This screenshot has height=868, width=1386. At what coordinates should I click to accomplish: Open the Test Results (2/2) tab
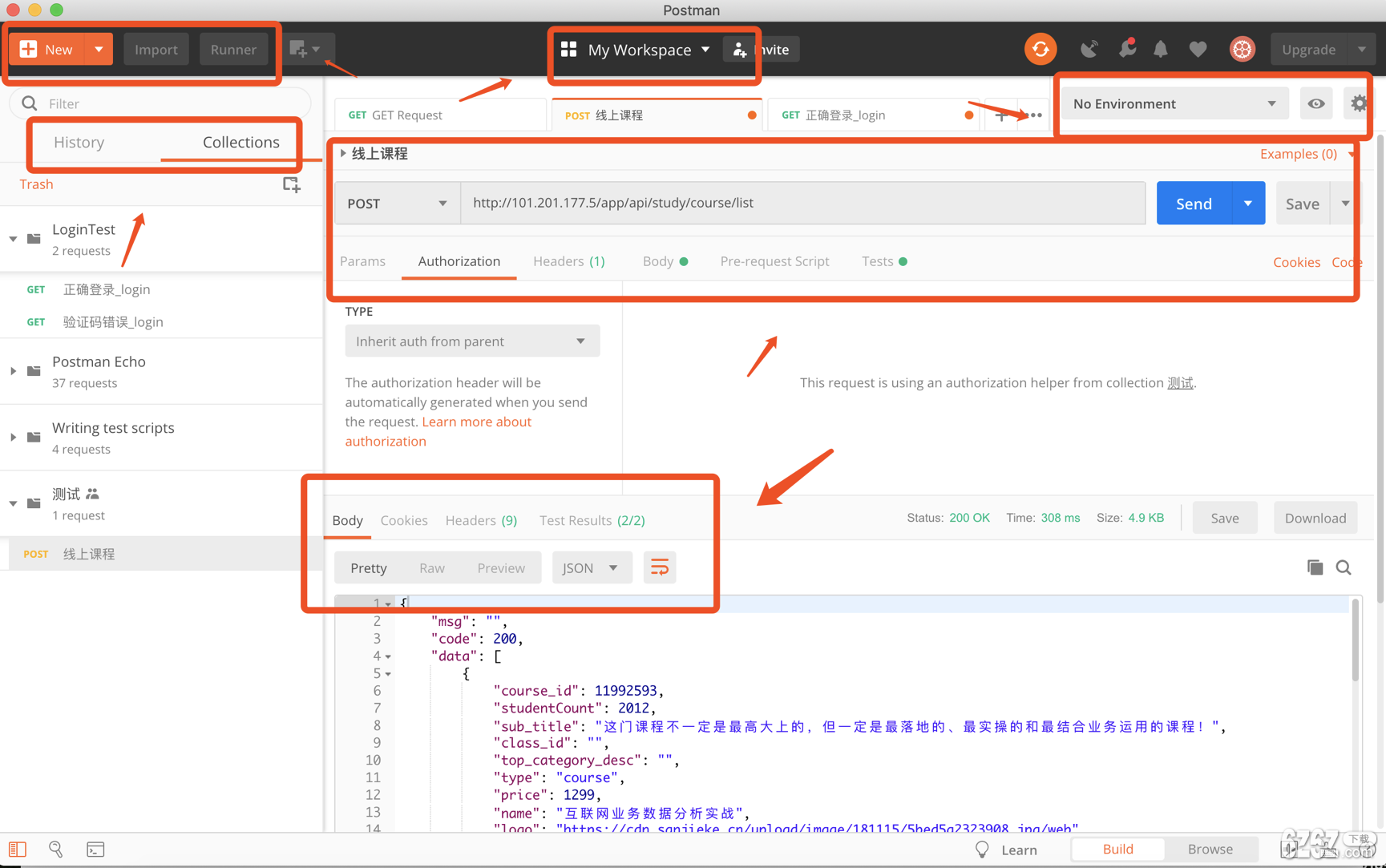tap(592, 520)
